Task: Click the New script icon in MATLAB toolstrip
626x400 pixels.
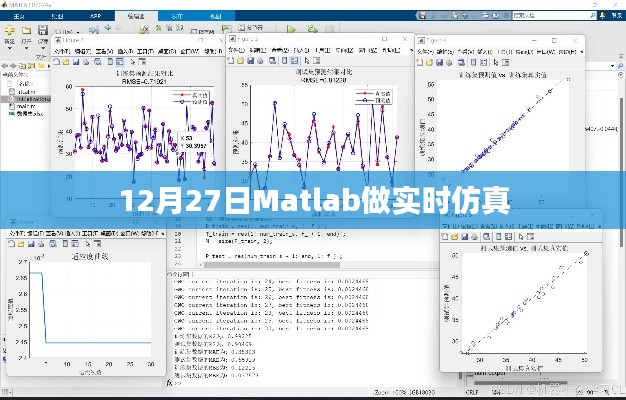Action: [8, 31]
